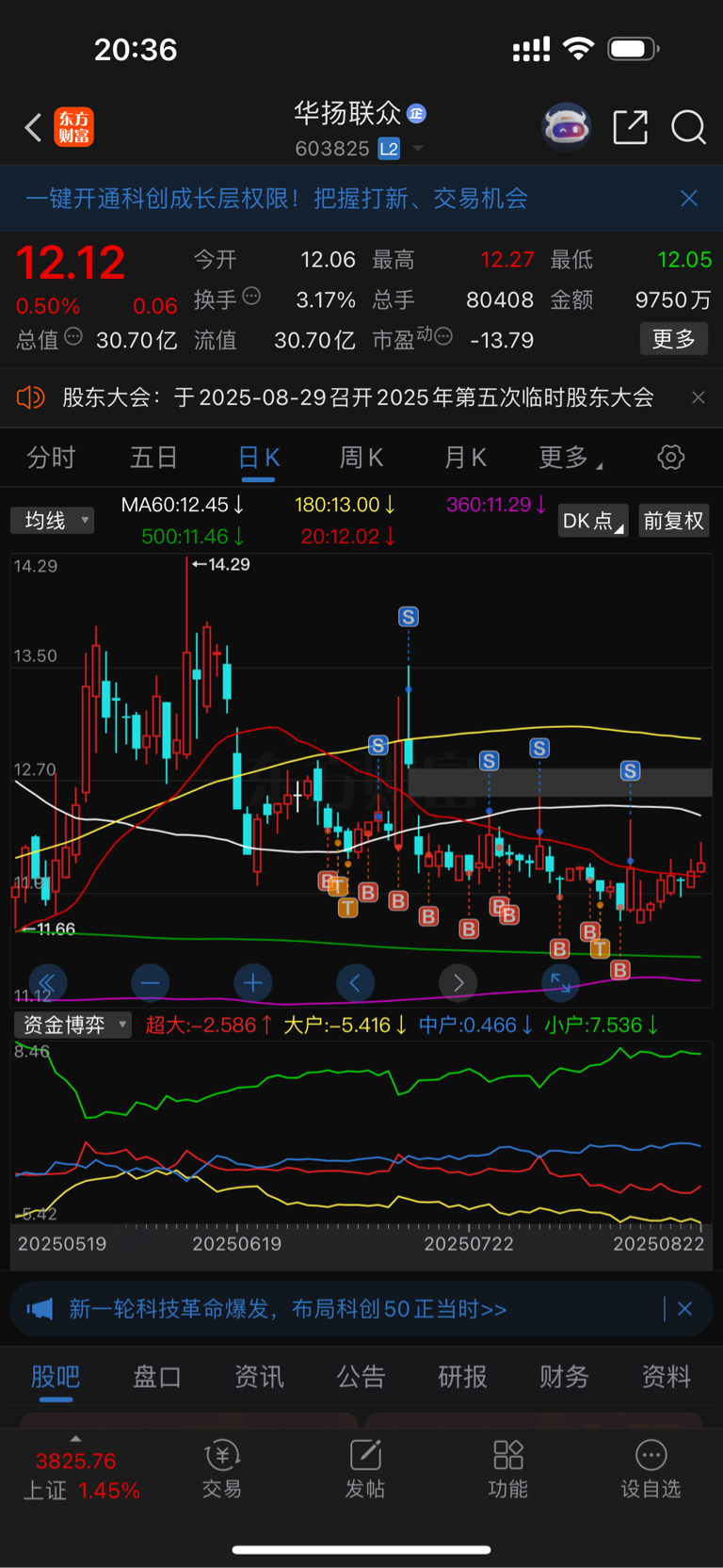Open the 交易 trading button
This screenshot has width=723, height=1568.
[222, 1470]
